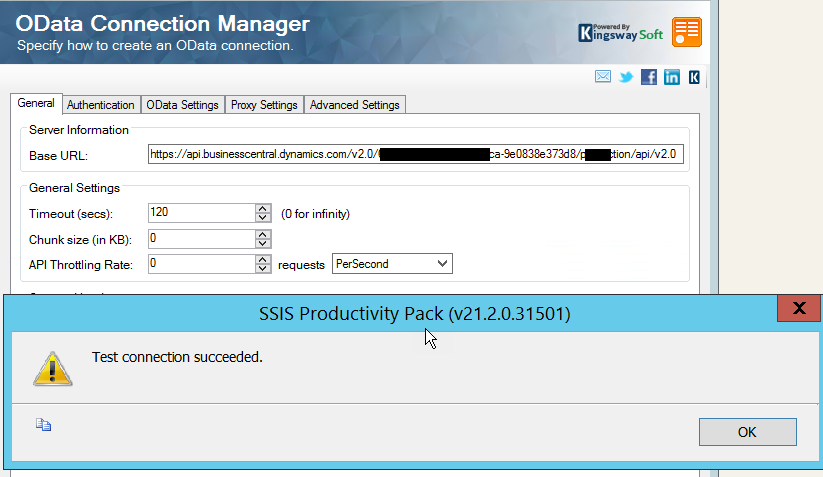
Task: Click the 'API Throttling Rate:' label
Action: (81, 265)
